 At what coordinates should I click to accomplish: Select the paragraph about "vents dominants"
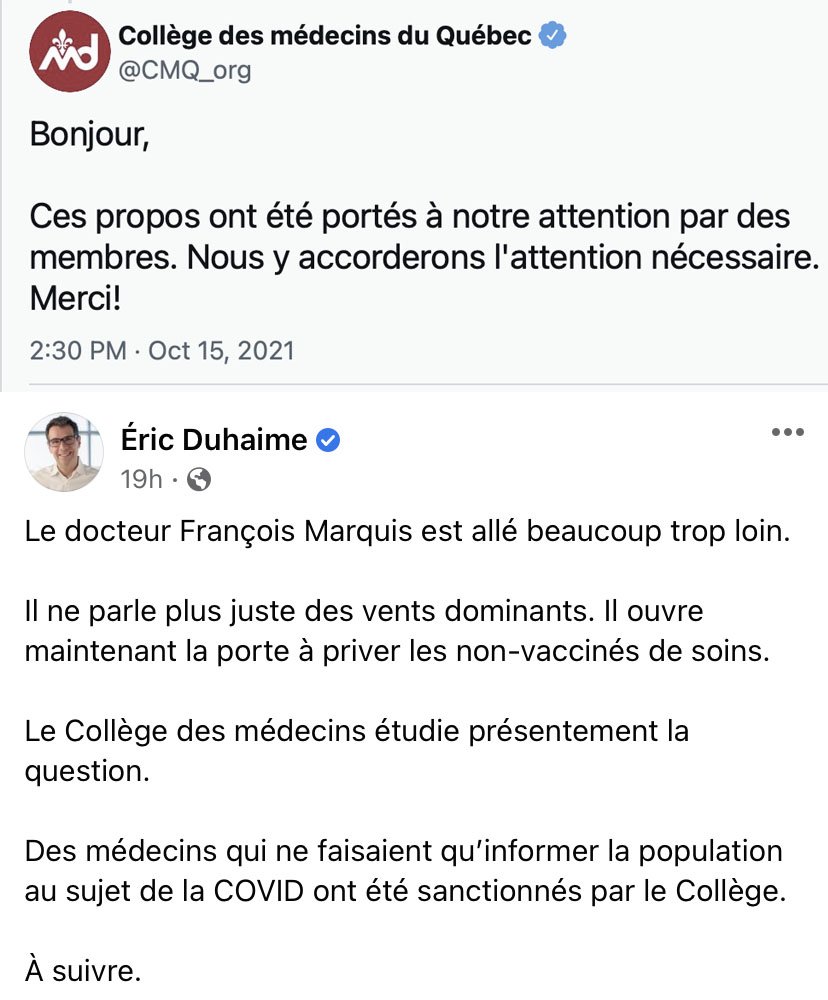397,631
